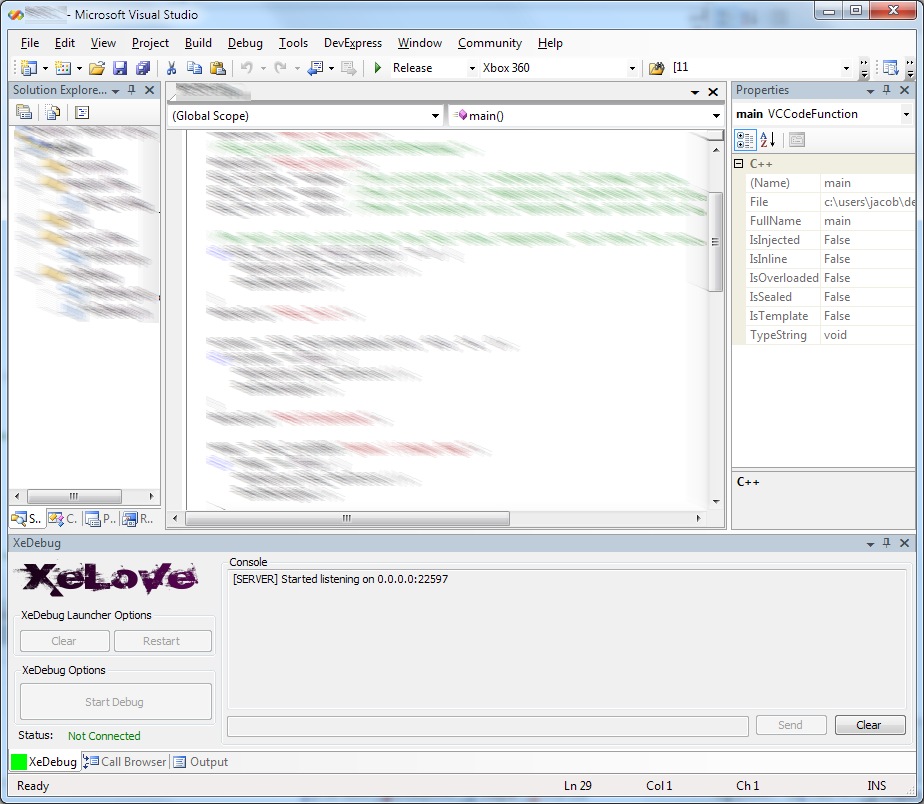Screen dimensions: 924x804
Task: Switch to Resource View tab
Action: (x=138, y=519)
